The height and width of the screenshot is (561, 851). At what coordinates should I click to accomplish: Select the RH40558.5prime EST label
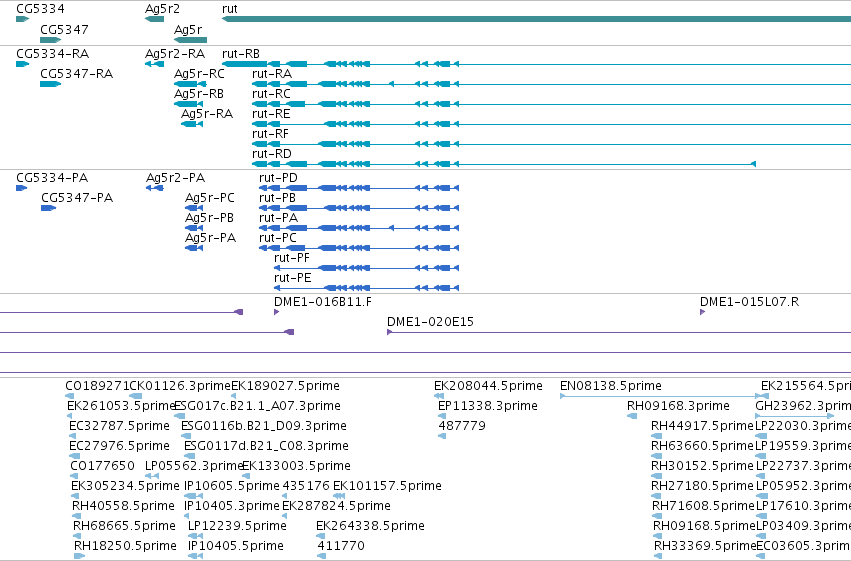124,507
